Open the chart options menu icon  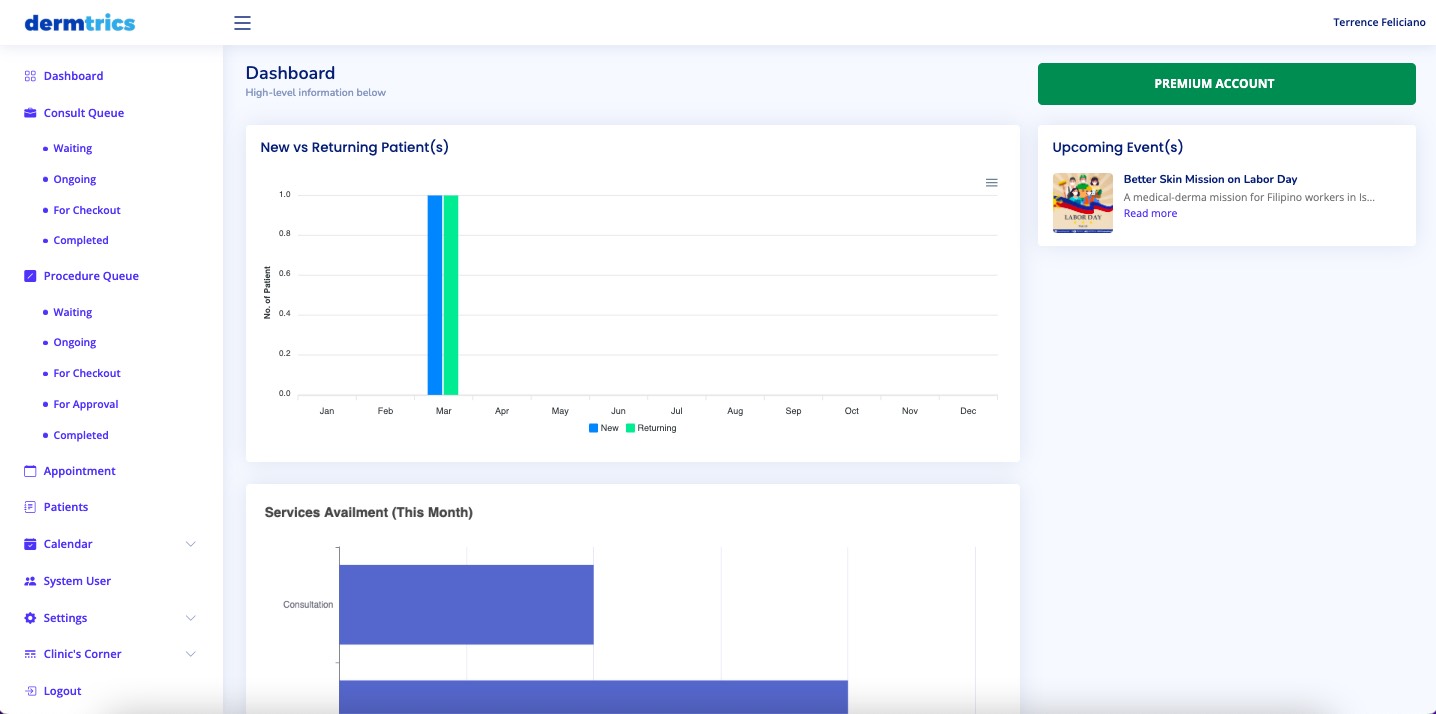tap(991, 183)
